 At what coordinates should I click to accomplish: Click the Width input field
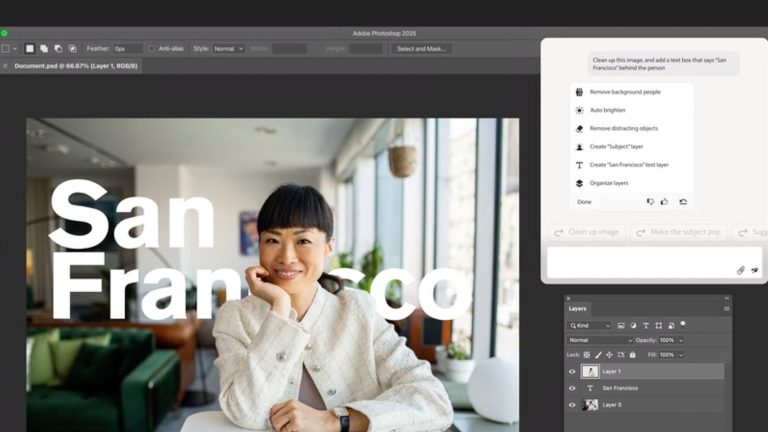click(289, 48)
